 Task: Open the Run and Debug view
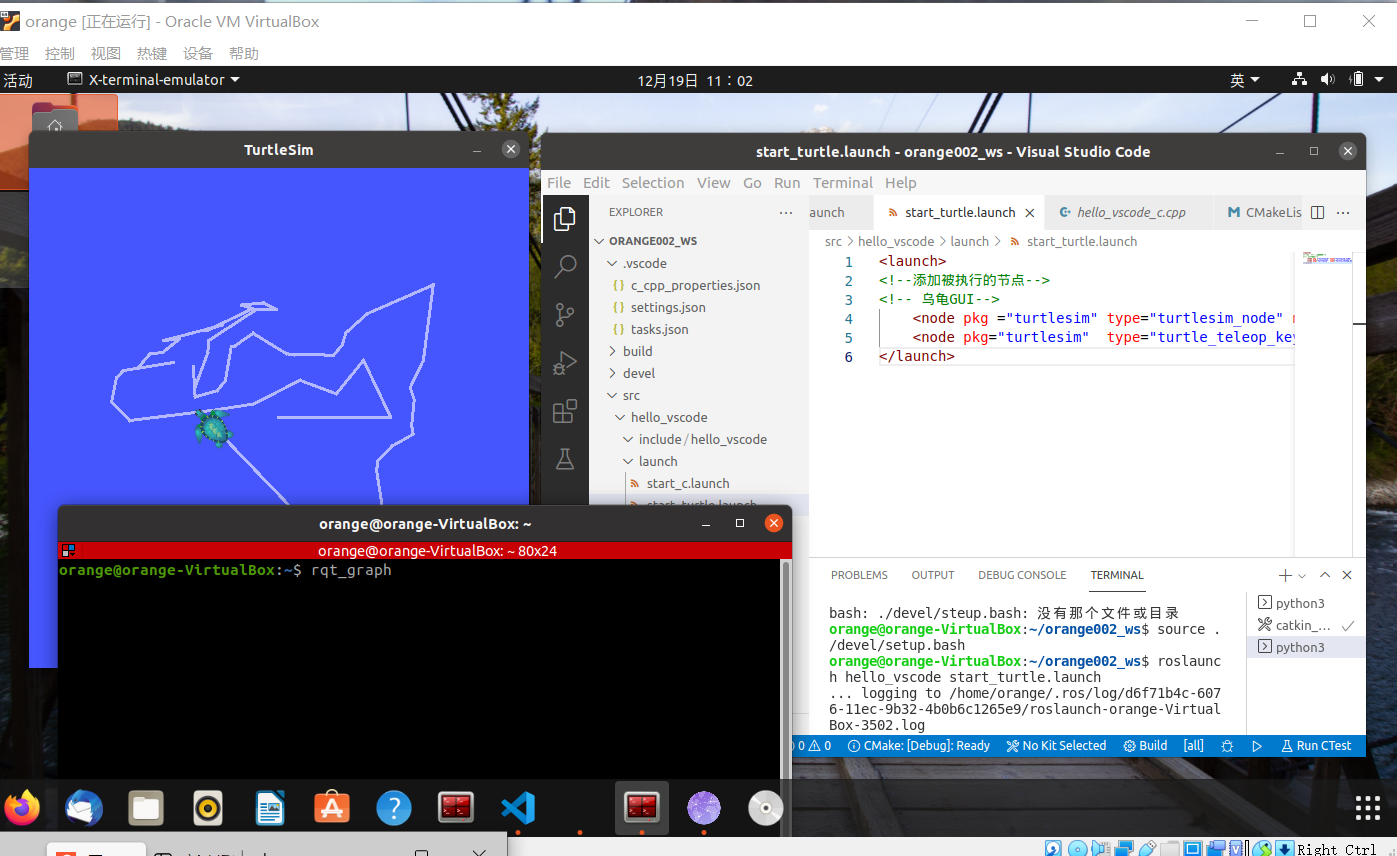pyautogui.click(x=566, y=362)
